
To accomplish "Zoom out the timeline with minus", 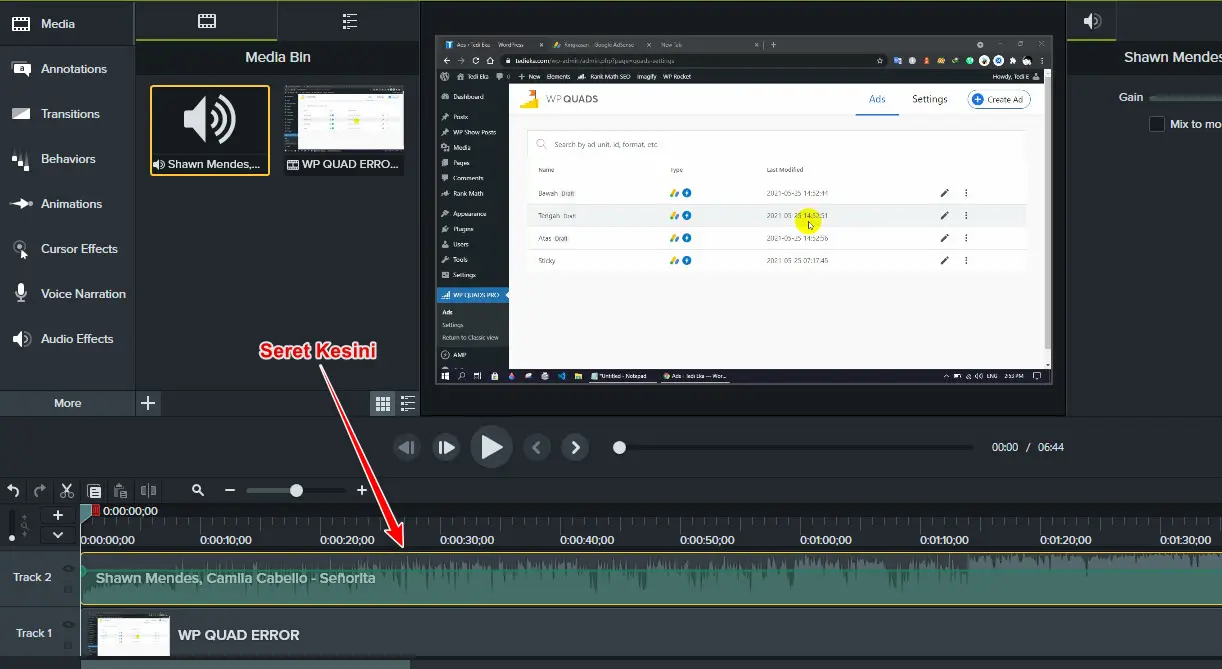I will [x=230, y=490].
